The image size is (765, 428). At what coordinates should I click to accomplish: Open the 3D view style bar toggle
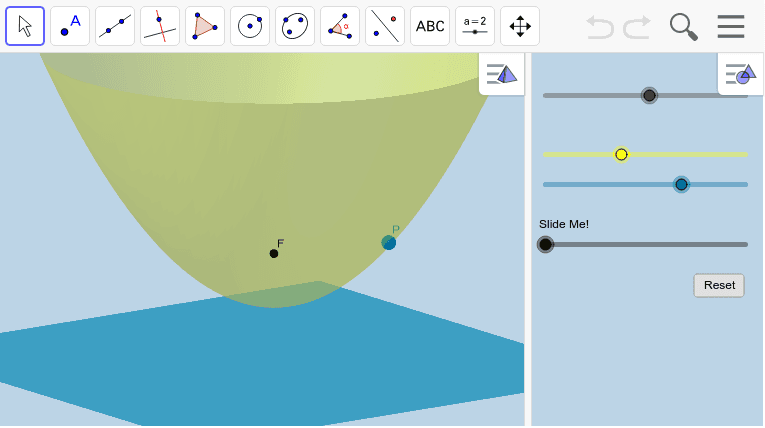point(502,74)
